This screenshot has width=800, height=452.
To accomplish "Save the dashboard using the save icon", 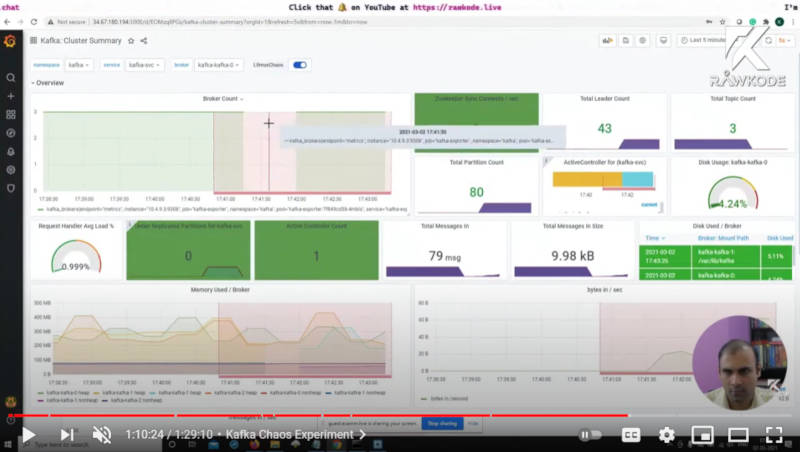I will pyautogui.click(x=626, y=40).
